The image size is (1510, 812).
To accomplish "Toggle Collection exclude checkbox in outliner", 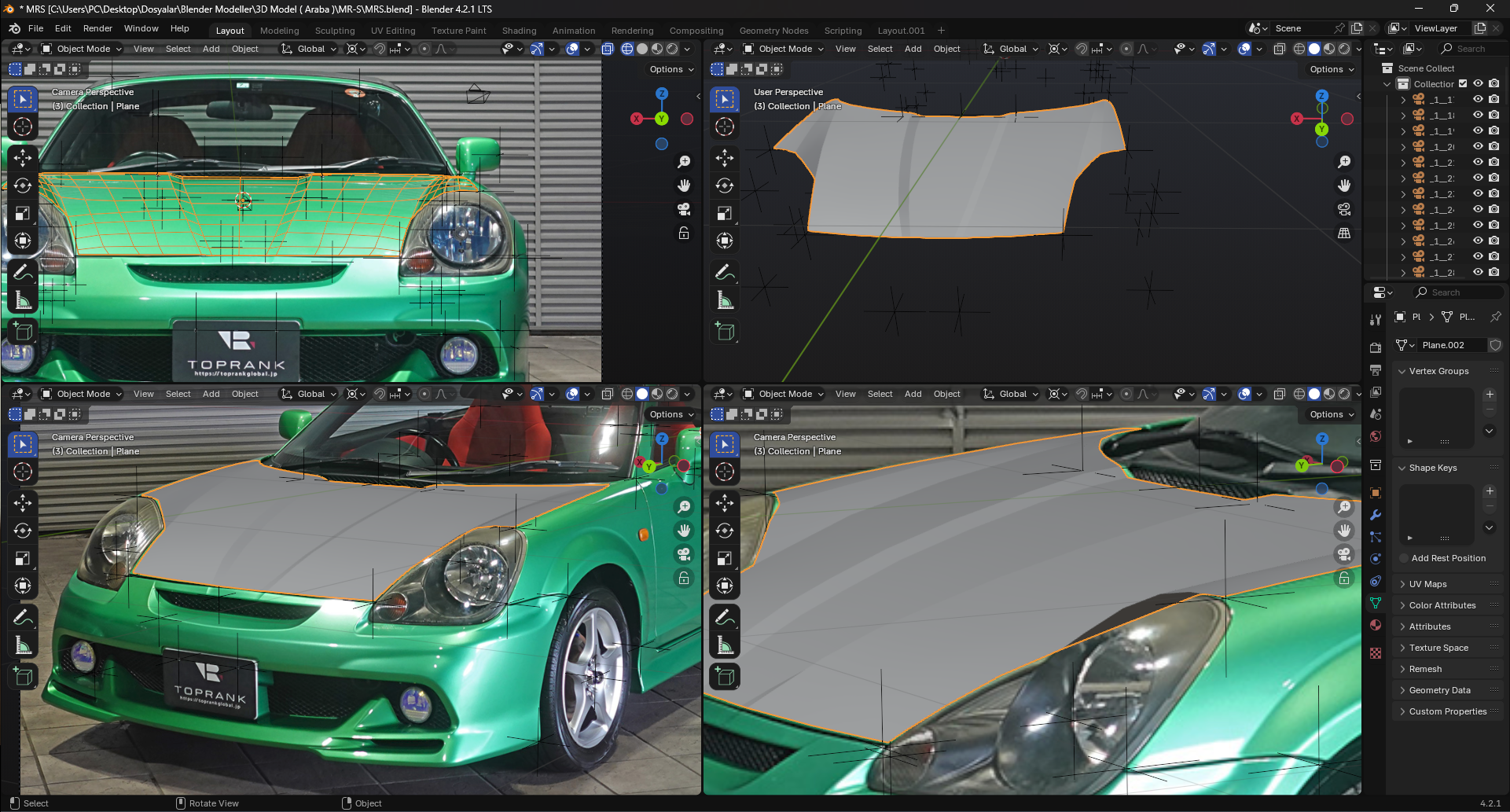I will (x=1463, y=84).
